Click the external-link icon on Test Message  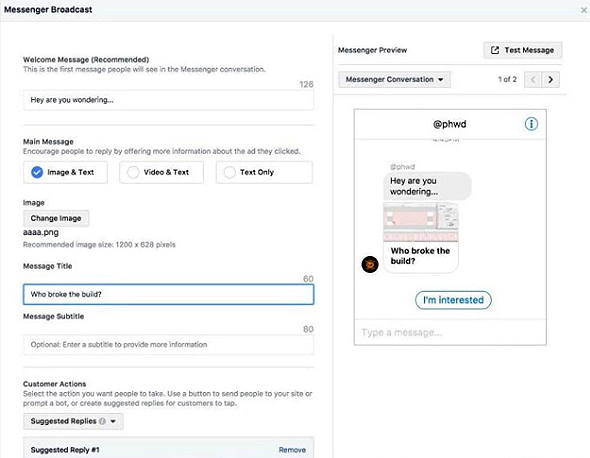(495, 50)
